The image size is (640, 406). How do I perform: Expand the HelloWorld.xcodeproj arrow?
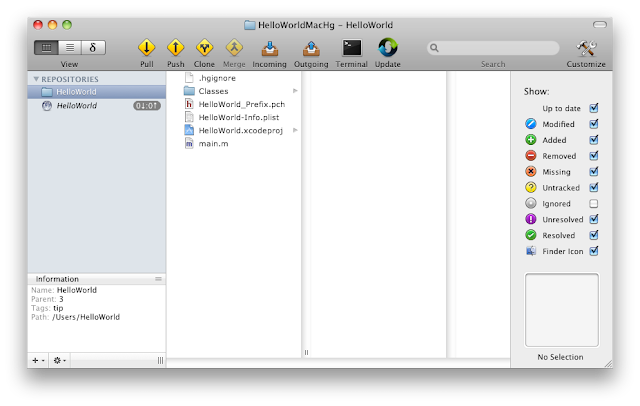tap(295, 130)
